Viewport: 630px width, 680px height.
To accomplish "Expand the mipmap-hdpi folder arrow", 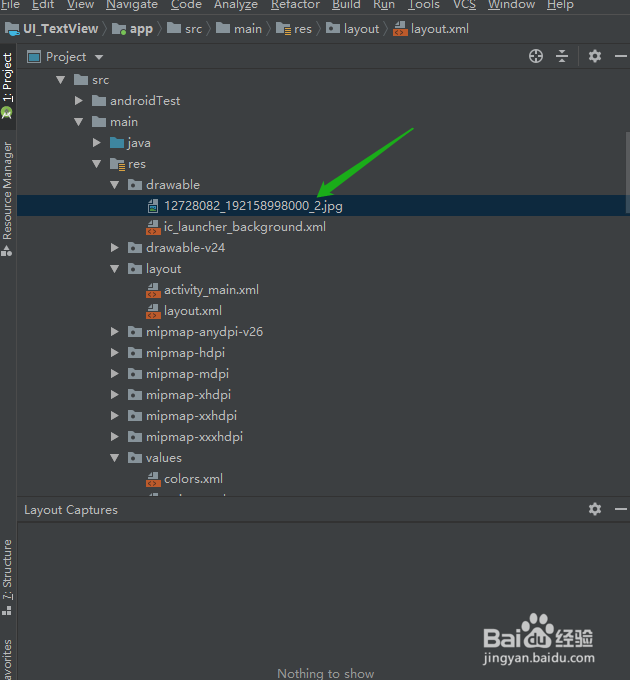I will [x=115, y=353].
